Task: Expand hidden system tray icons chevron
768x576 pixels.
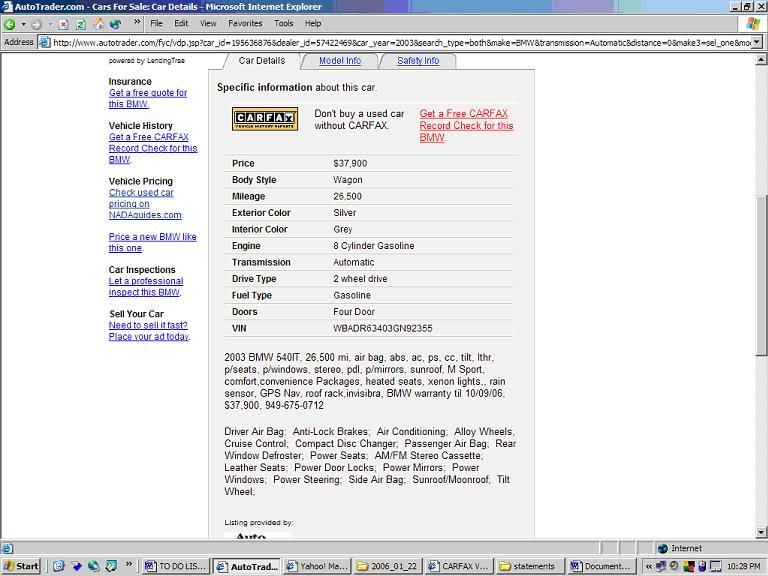Action: tap(648, 567)
